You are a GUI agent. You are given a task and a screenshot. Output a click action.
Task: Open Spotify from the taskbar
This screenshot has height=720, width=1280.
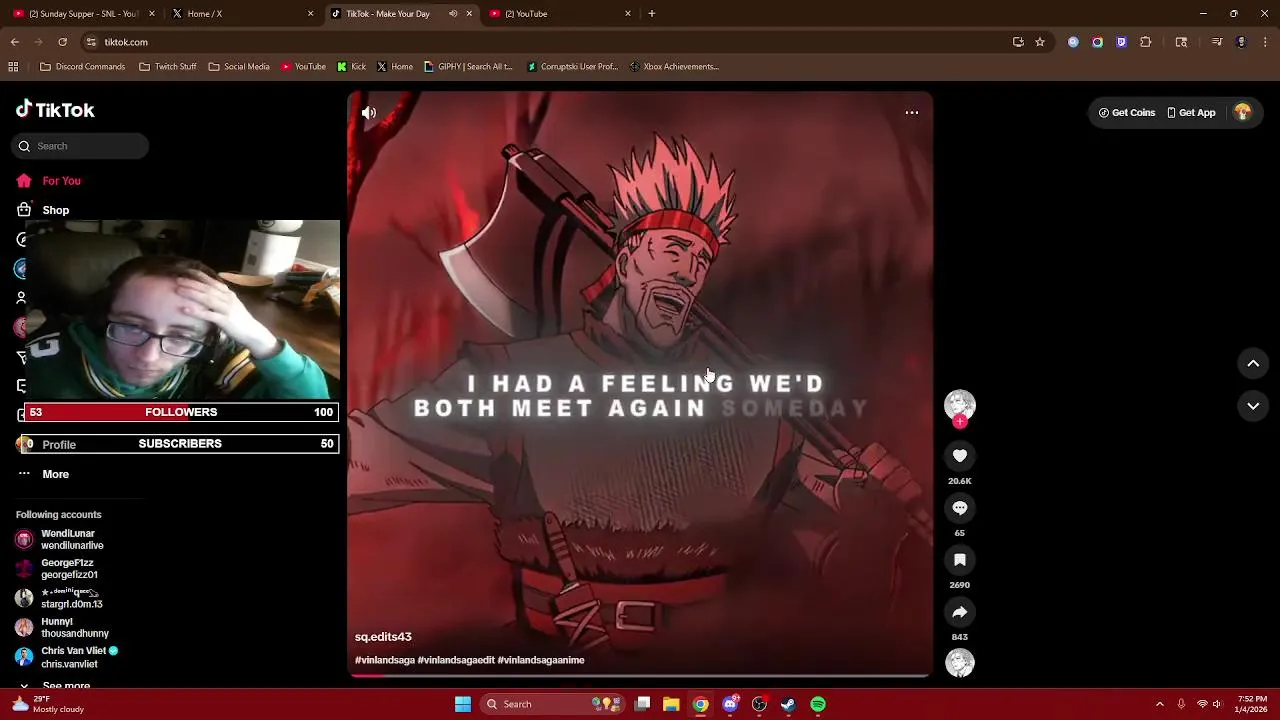tap(818, 704)
